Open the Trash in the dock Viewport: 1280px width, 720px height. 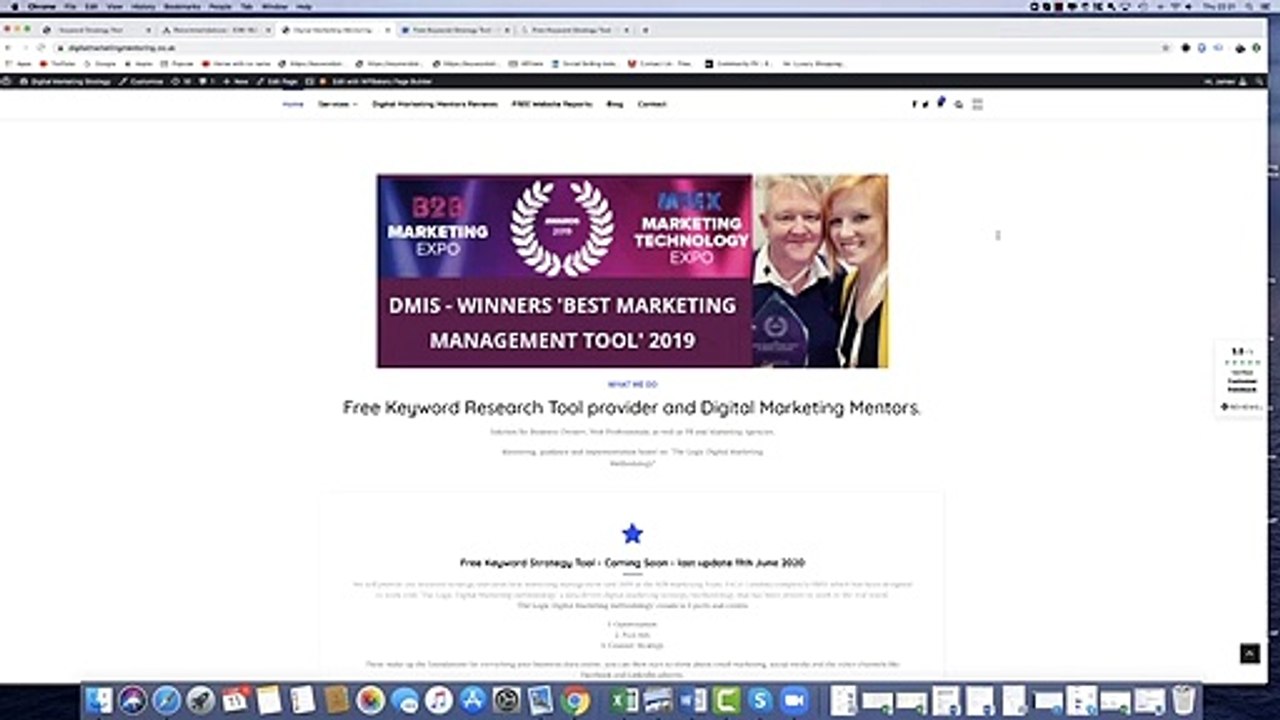coord(1183,700)
